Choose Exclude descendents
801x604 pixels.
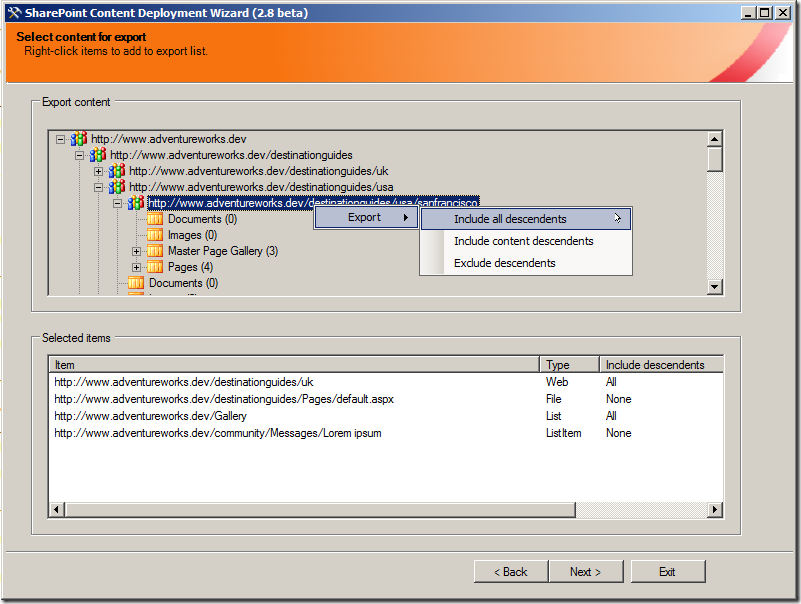tap(526, 263)
